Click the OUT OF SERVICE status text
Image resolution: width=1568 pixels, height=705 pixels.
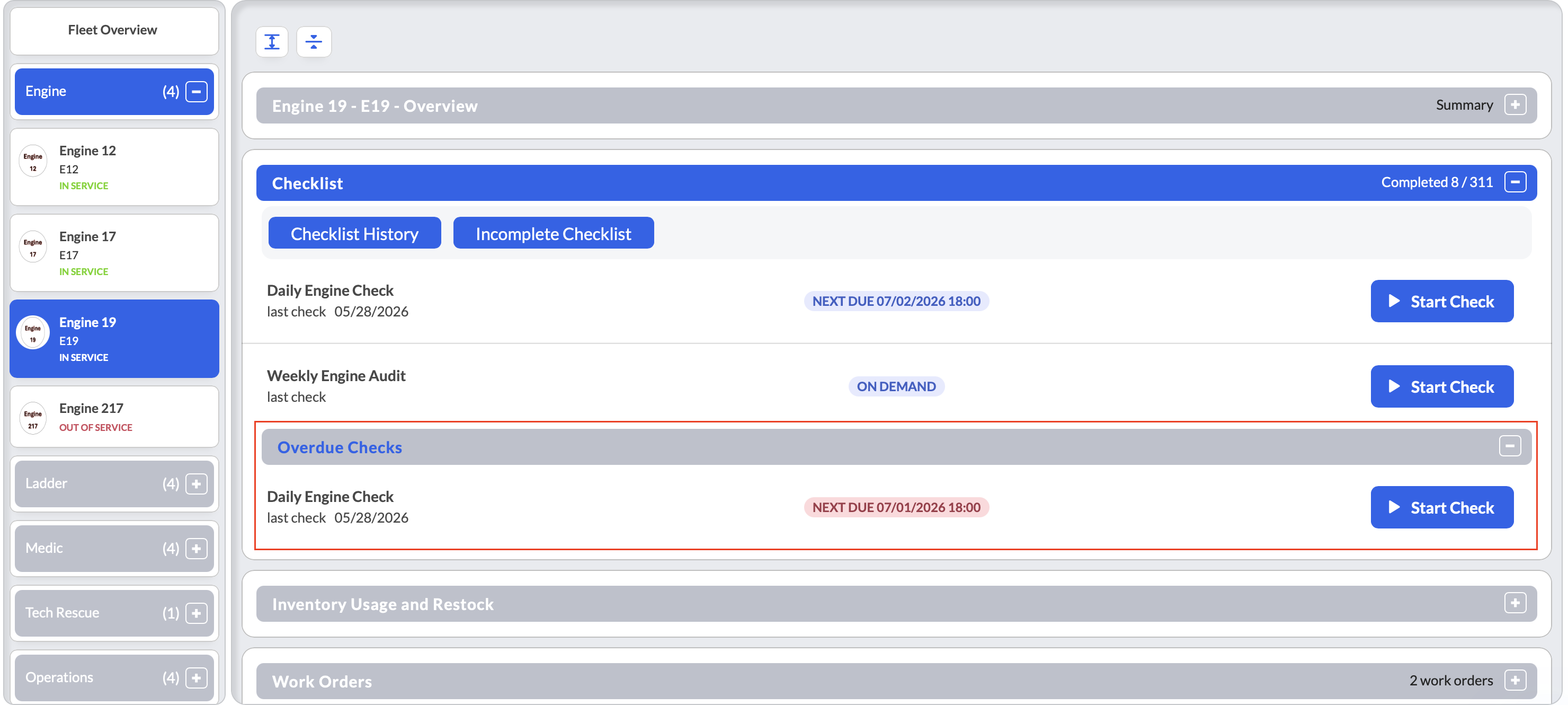[x=95, y=428]
